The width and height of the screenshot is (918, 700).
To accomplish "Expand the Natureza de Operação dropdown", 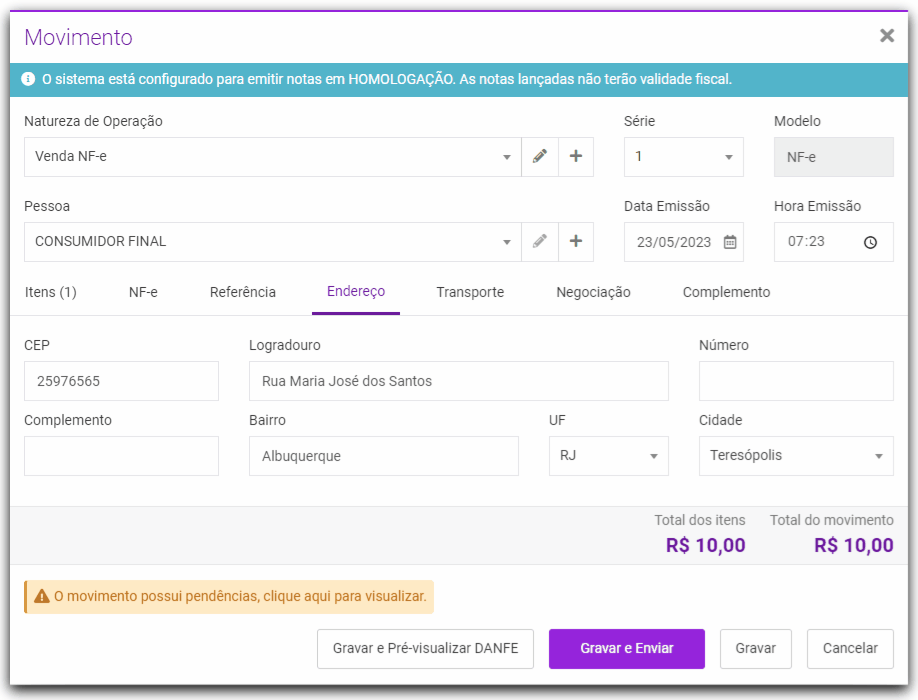I will tap(507, 157).
